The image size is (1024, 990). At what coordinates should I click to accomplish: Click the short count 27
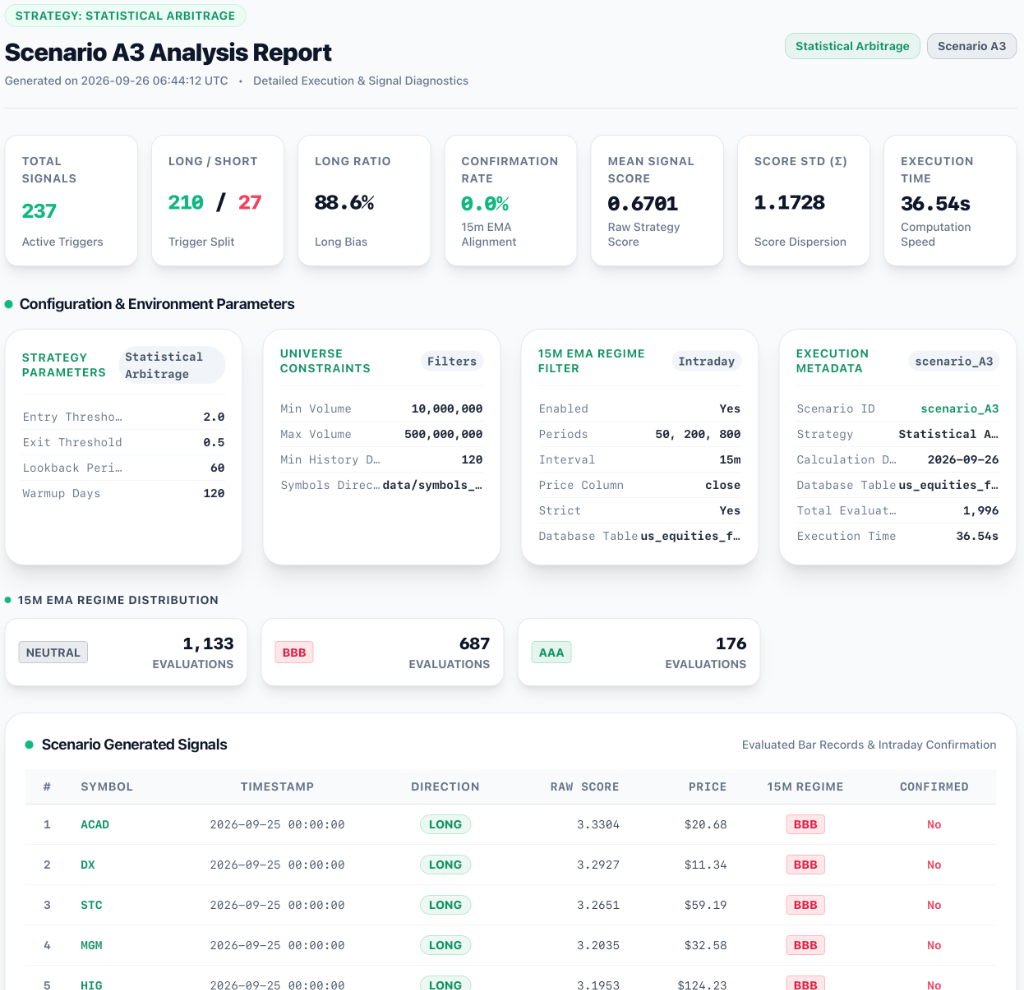(249, 202)
